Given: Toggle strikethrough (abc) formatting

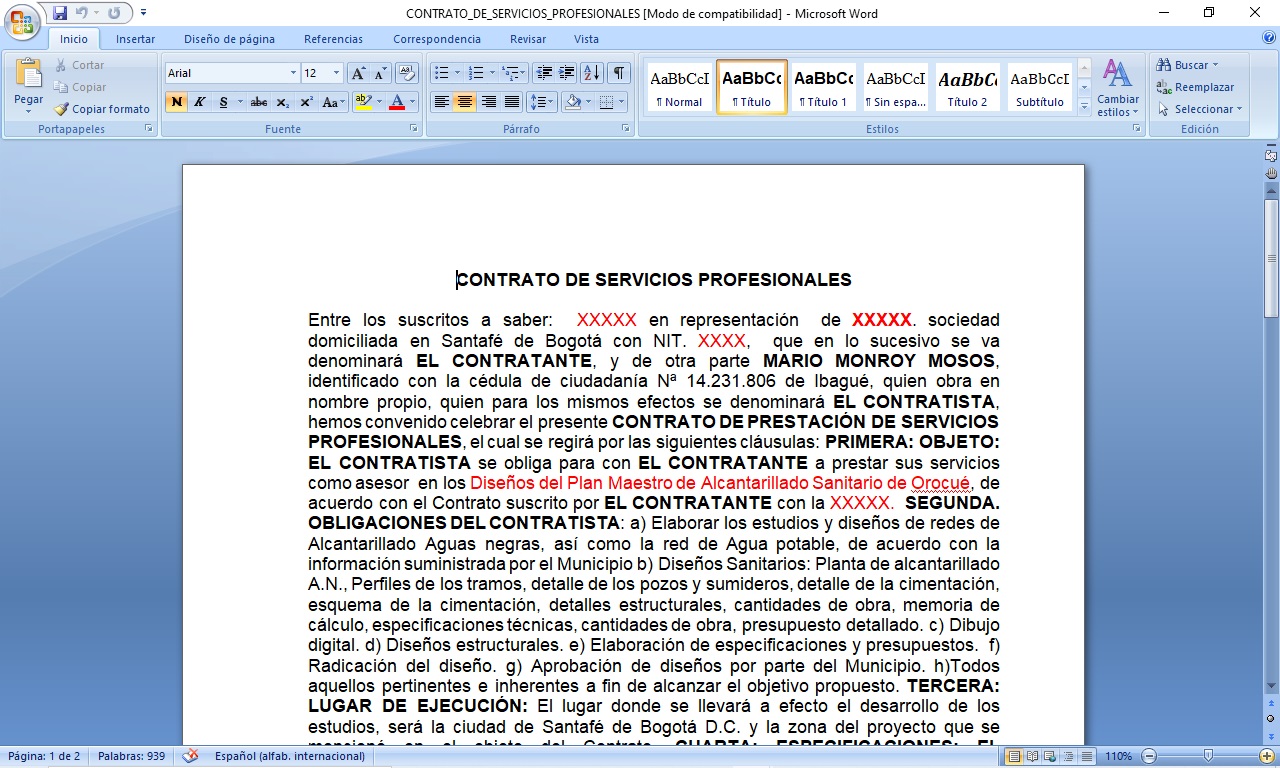Looking at the screenshot, I should tap(259, 102).
